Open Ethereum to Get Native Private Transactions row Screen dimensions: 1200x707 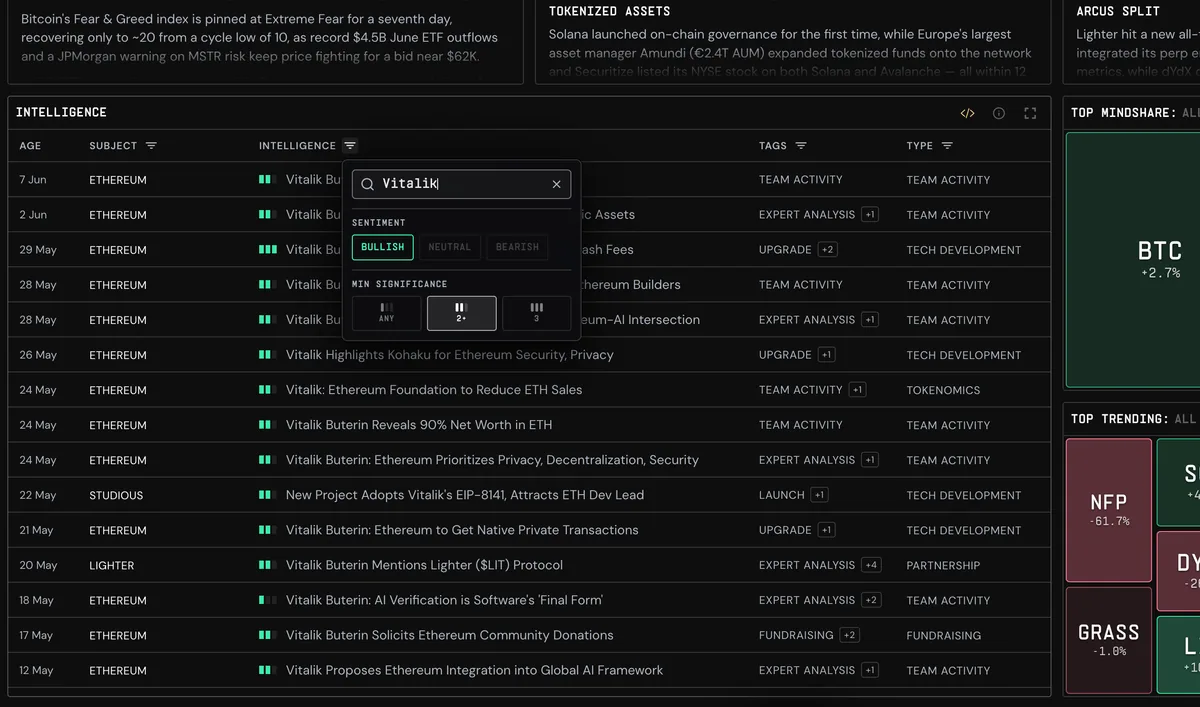[529, 530]
